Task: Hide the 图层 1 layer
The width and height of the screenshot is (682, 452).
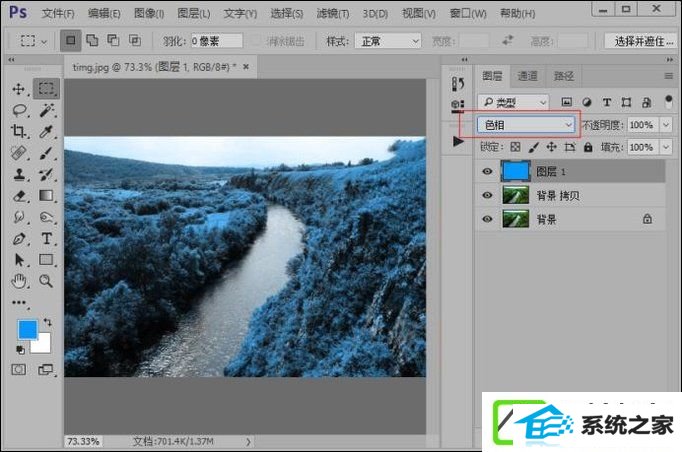Action: (x=487, y=171)
